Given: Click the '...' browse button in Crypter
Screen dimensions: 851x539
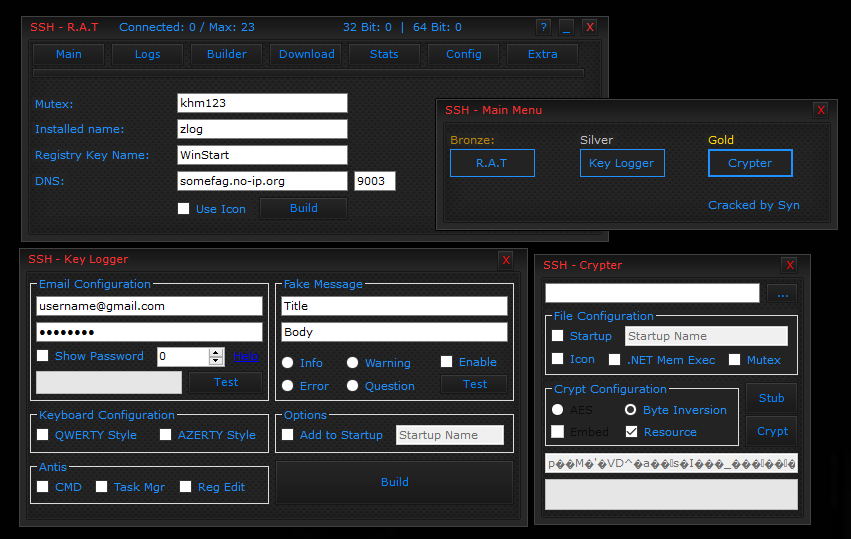Looking at the screenshot, I should pyautogui.click(x=782, y=294).
